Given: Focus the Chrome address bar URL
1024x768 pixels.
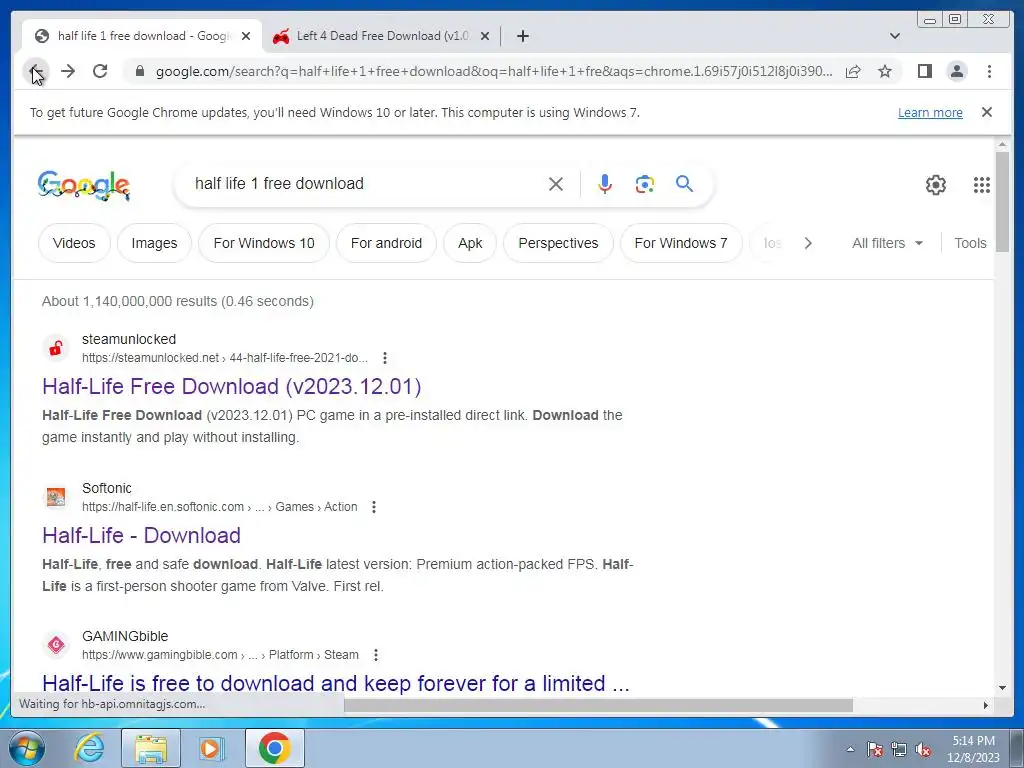Looking at the screenshot, I should [494, 71].
